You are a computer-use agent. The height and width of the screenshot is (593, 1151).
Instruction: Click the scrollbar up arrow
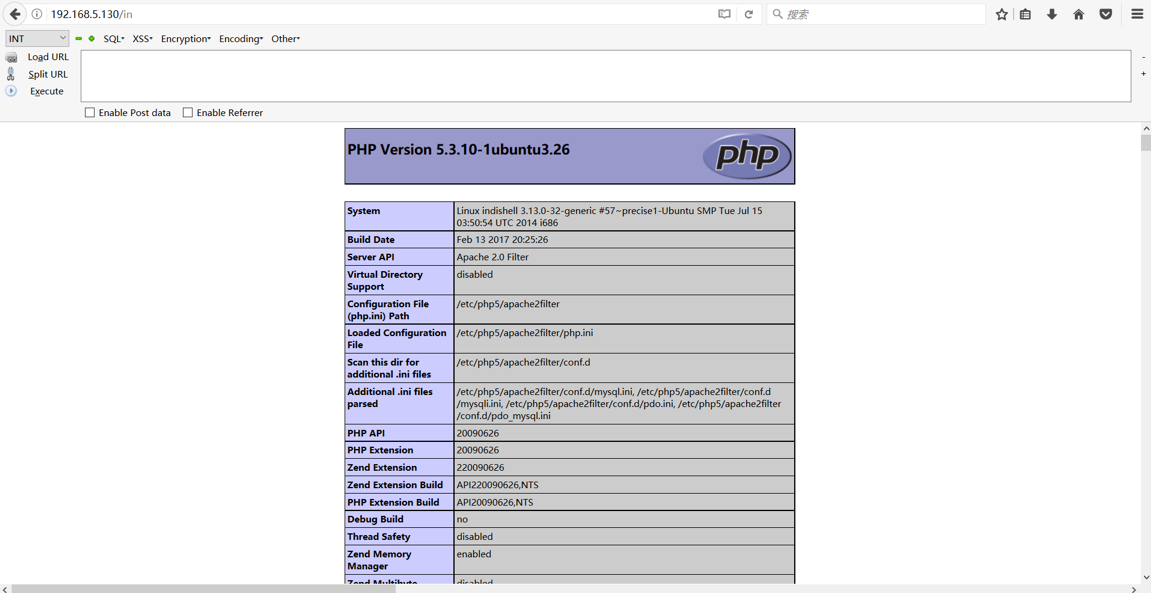[x=1145, y=128]
